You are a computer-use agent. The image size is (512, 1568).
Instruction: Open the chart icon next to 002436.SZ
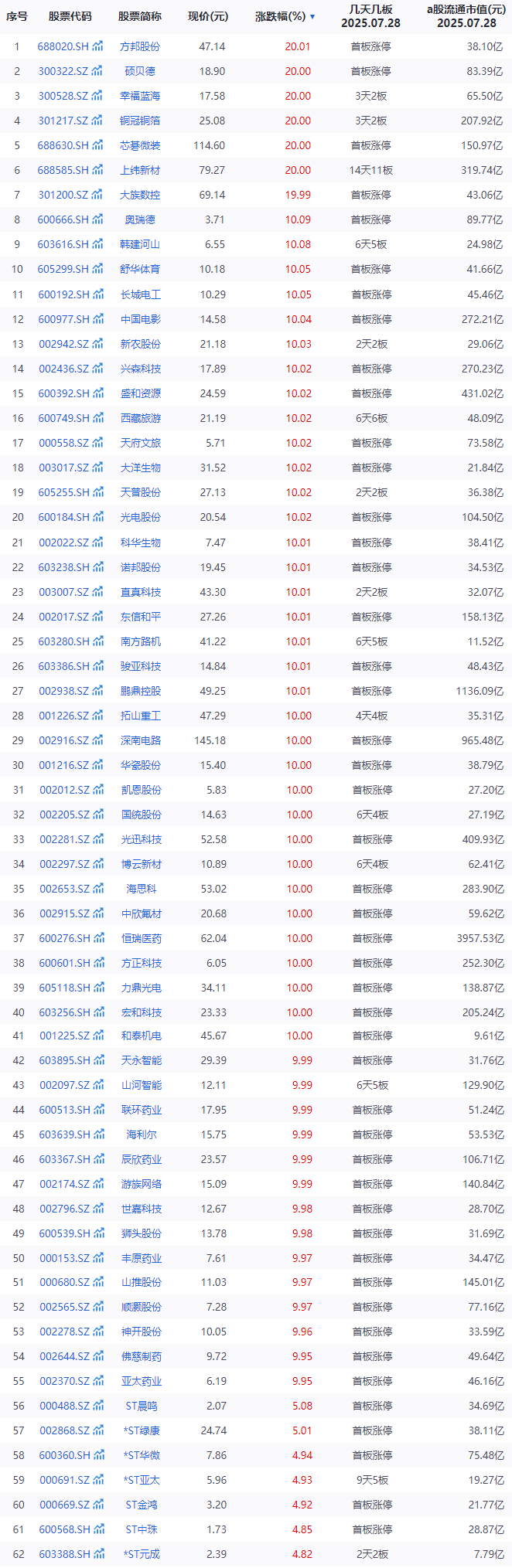pos(97,369)
